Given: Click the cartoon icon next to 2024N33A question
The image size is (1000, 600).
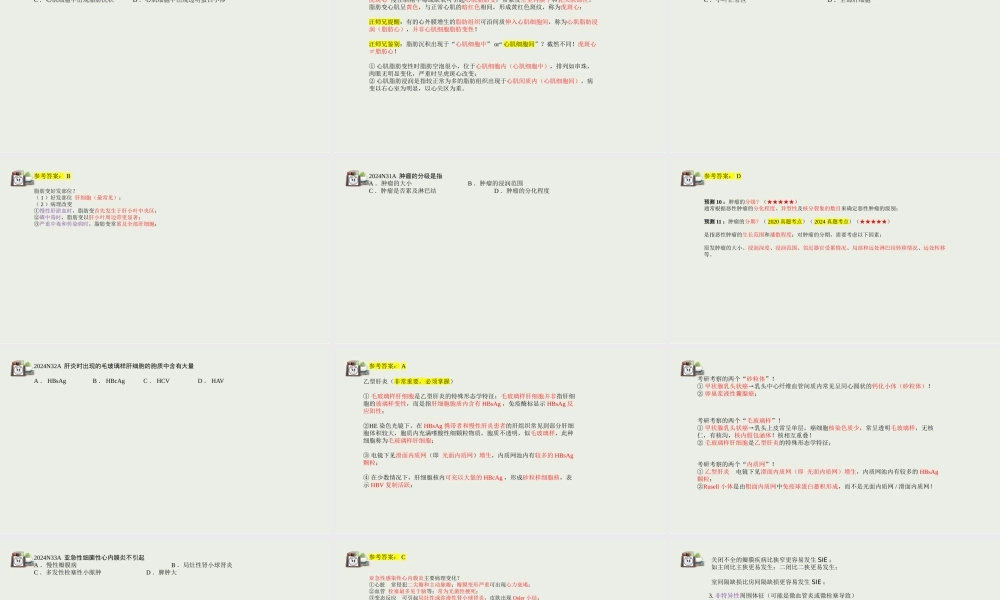Looking at the screenshot, I should click(18, 560).
